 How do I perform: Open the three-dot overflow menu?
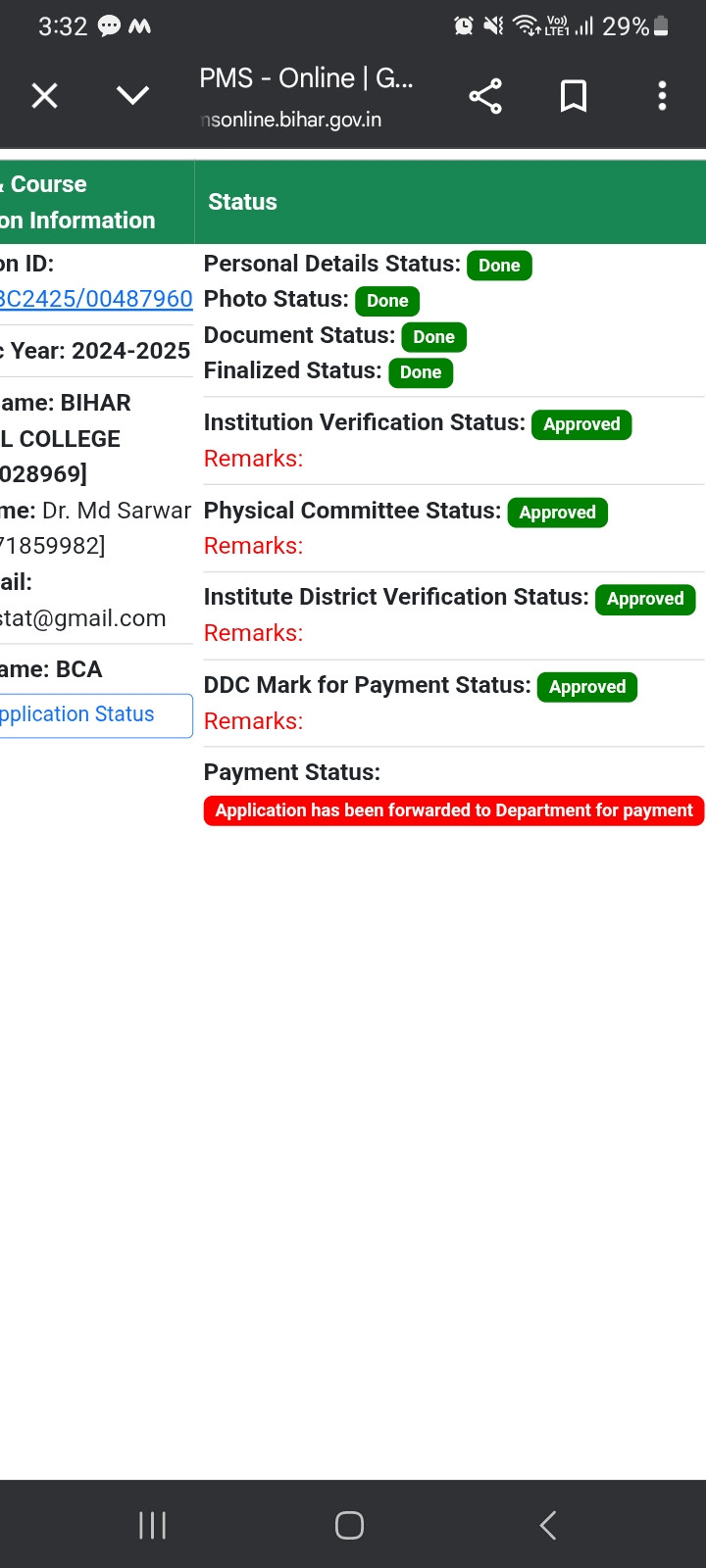[x=662, y=96]
